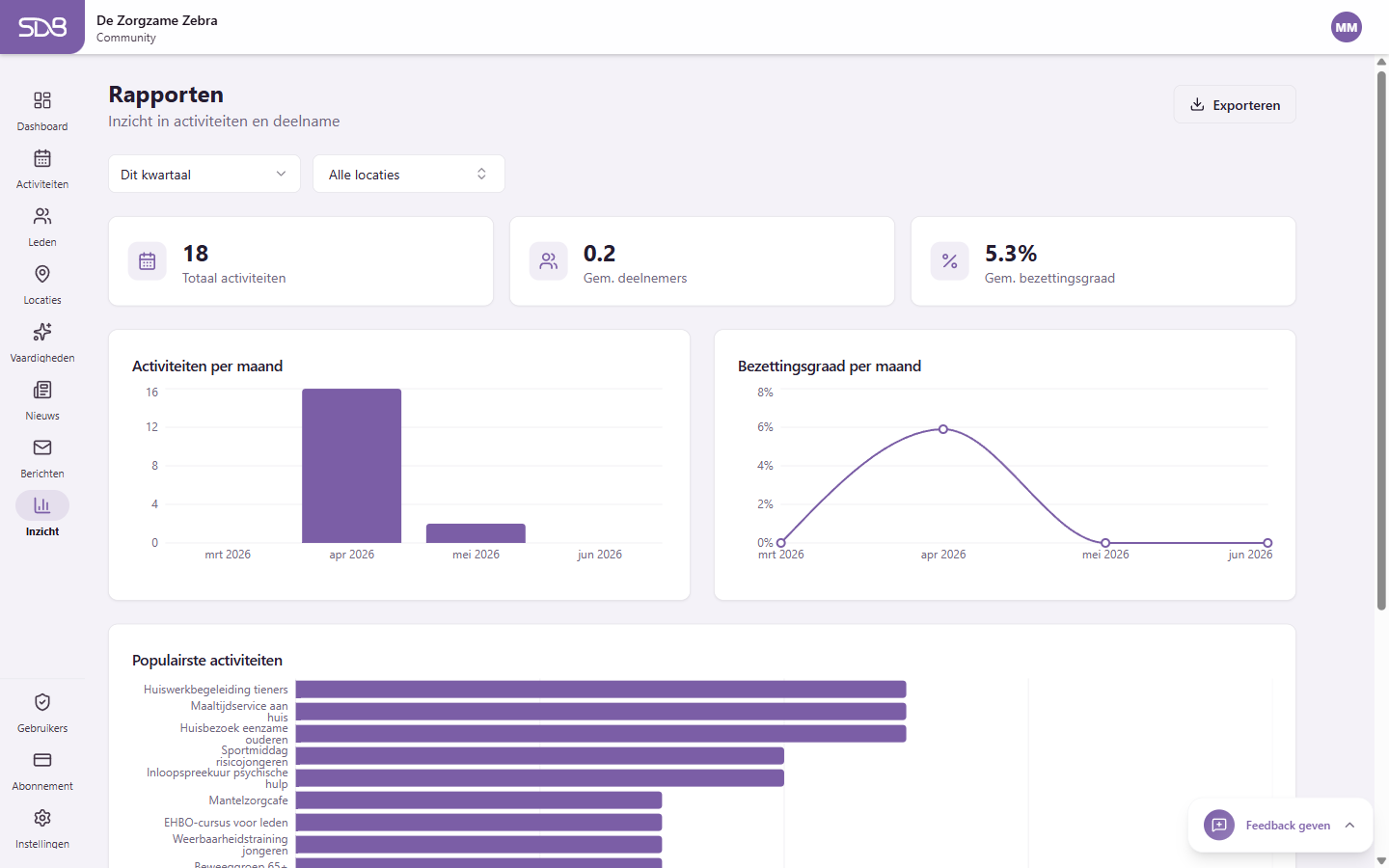The width and height of the screenshot is (1389, 868).
Task: Open the Dashboard sidebar icon
Action: (42, 101)
